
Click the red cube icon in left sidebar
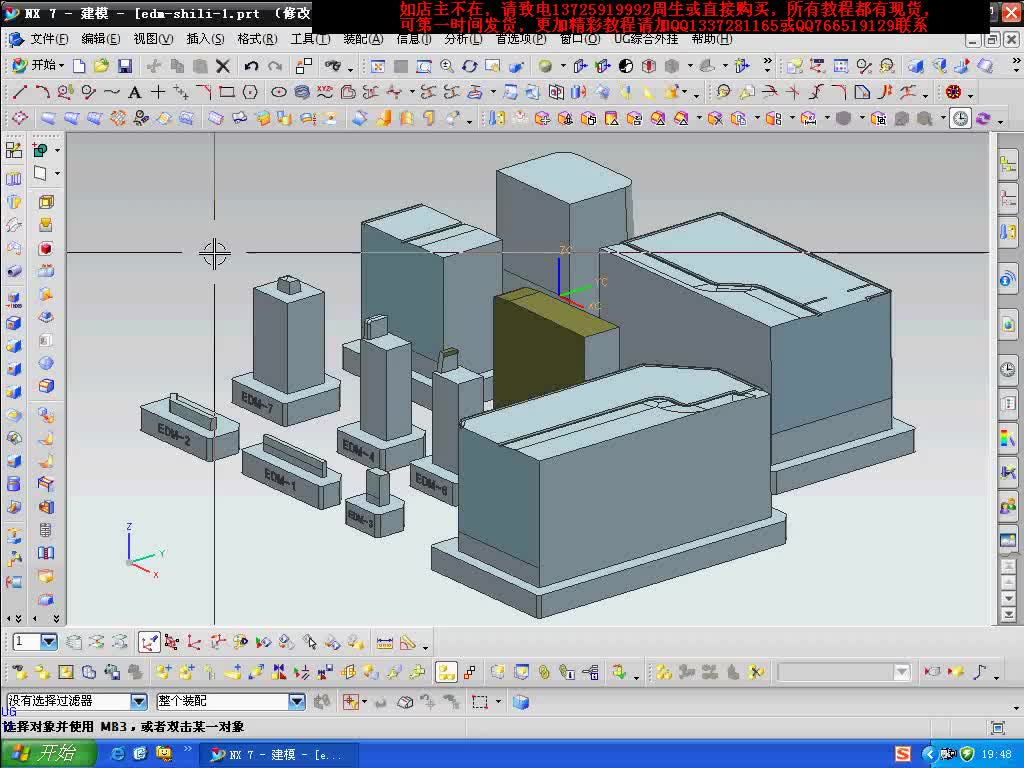click(x=46, y=248)
